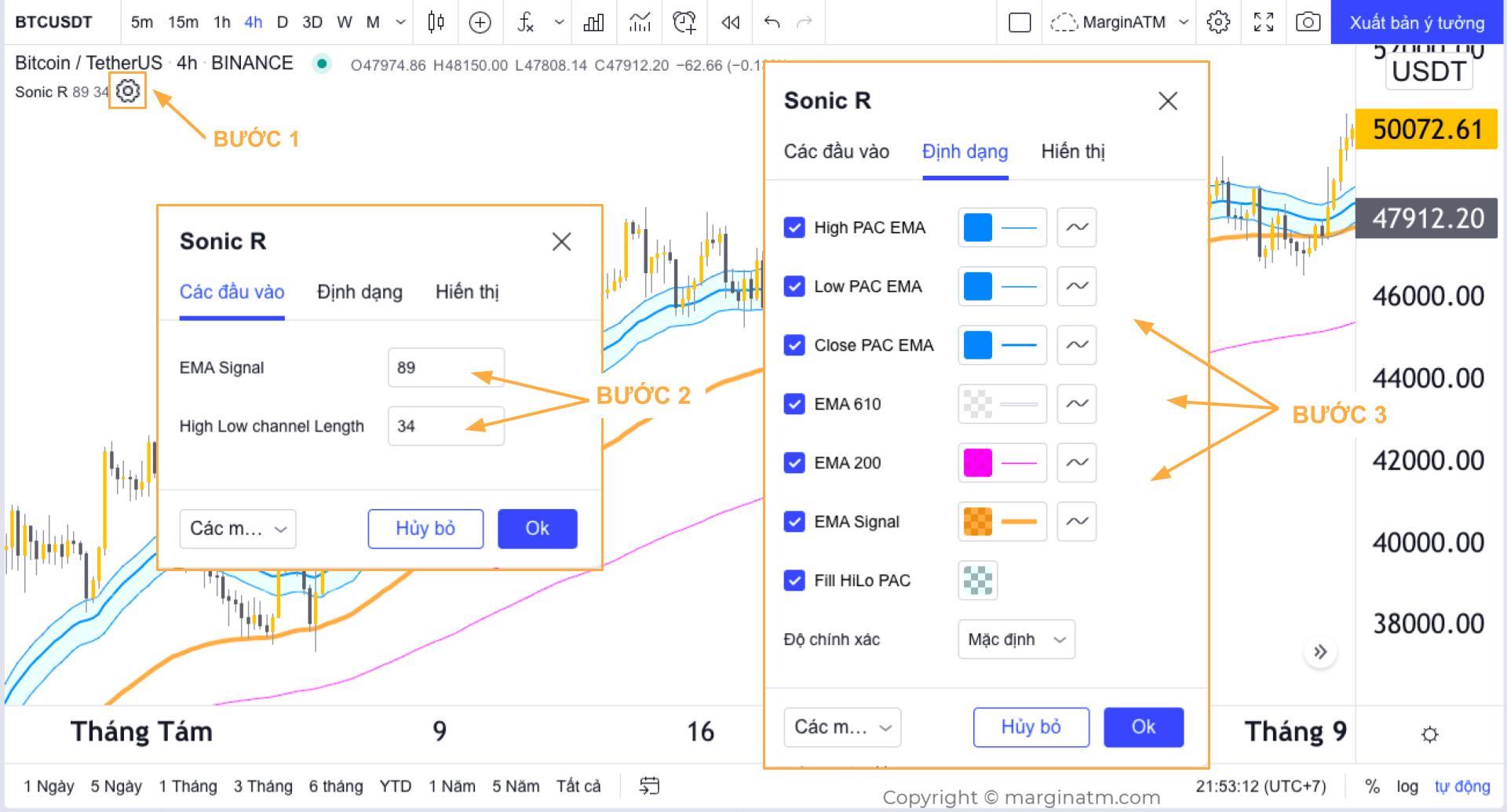
Task: Take a chart snapshot with camera icon
Action: (1308, 22)
